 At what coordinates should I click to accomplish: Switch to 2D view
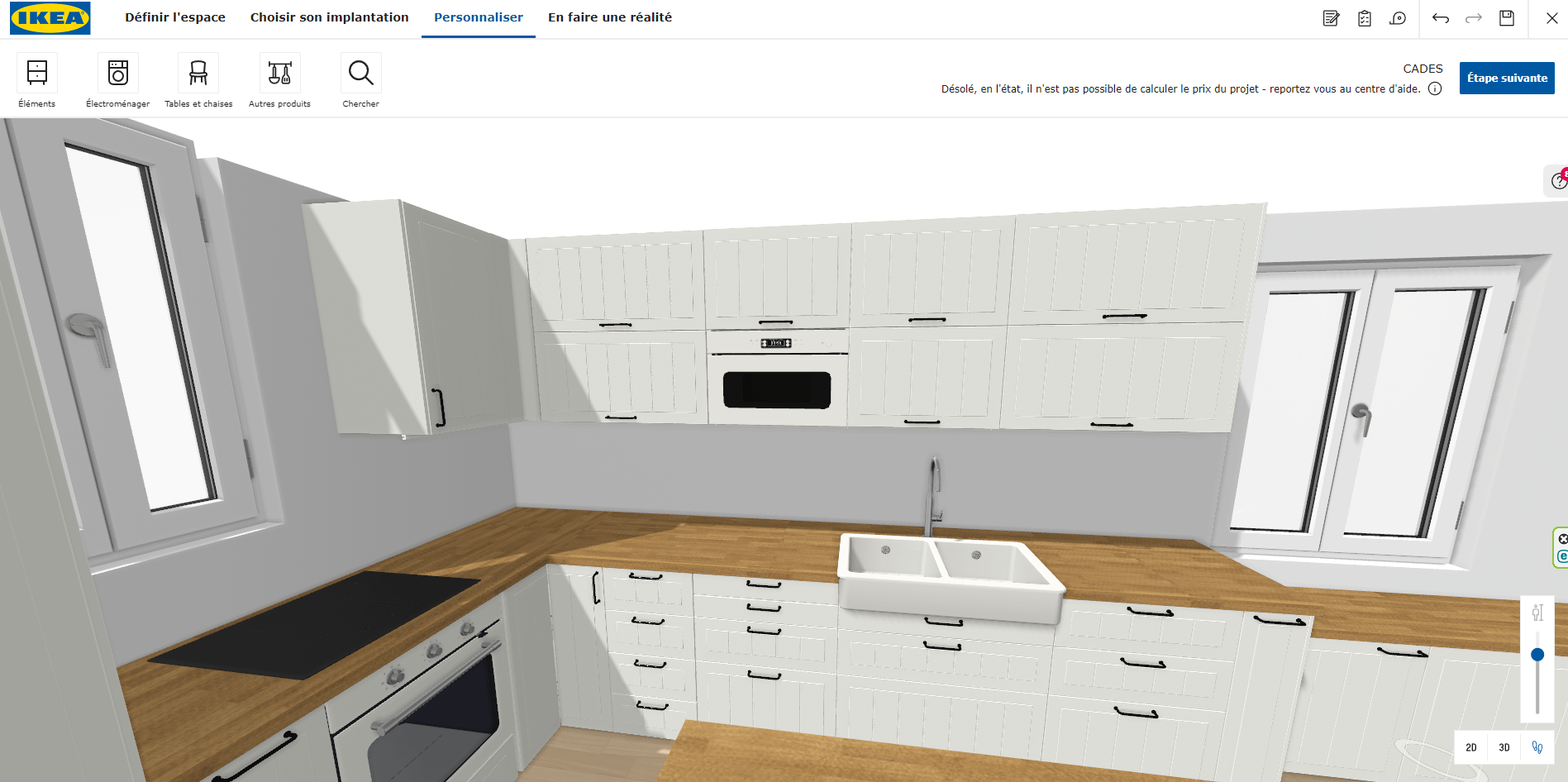[x=1471, y=747]
